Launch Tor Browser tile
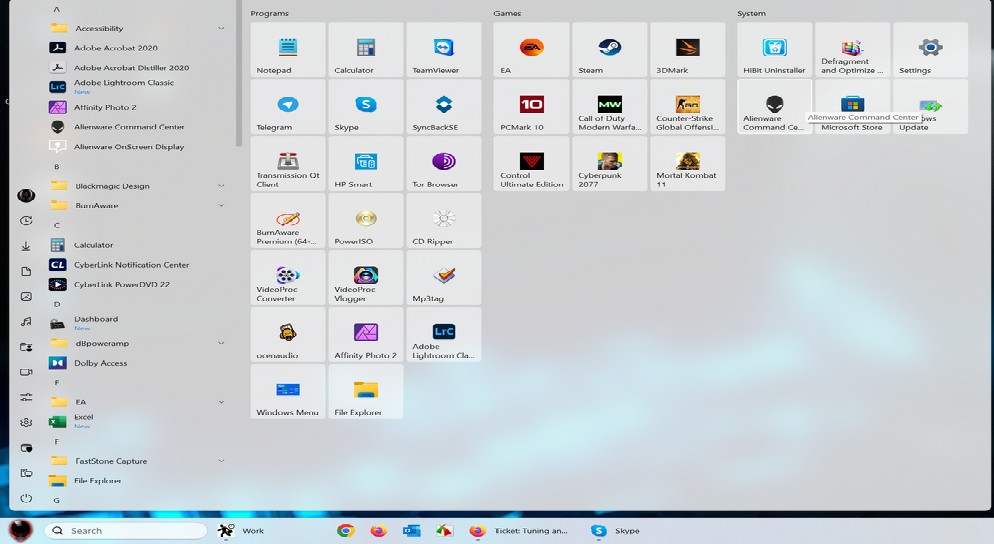Viewport: 994px width, 544px height. pyautogui.click(x=444, y=165)
